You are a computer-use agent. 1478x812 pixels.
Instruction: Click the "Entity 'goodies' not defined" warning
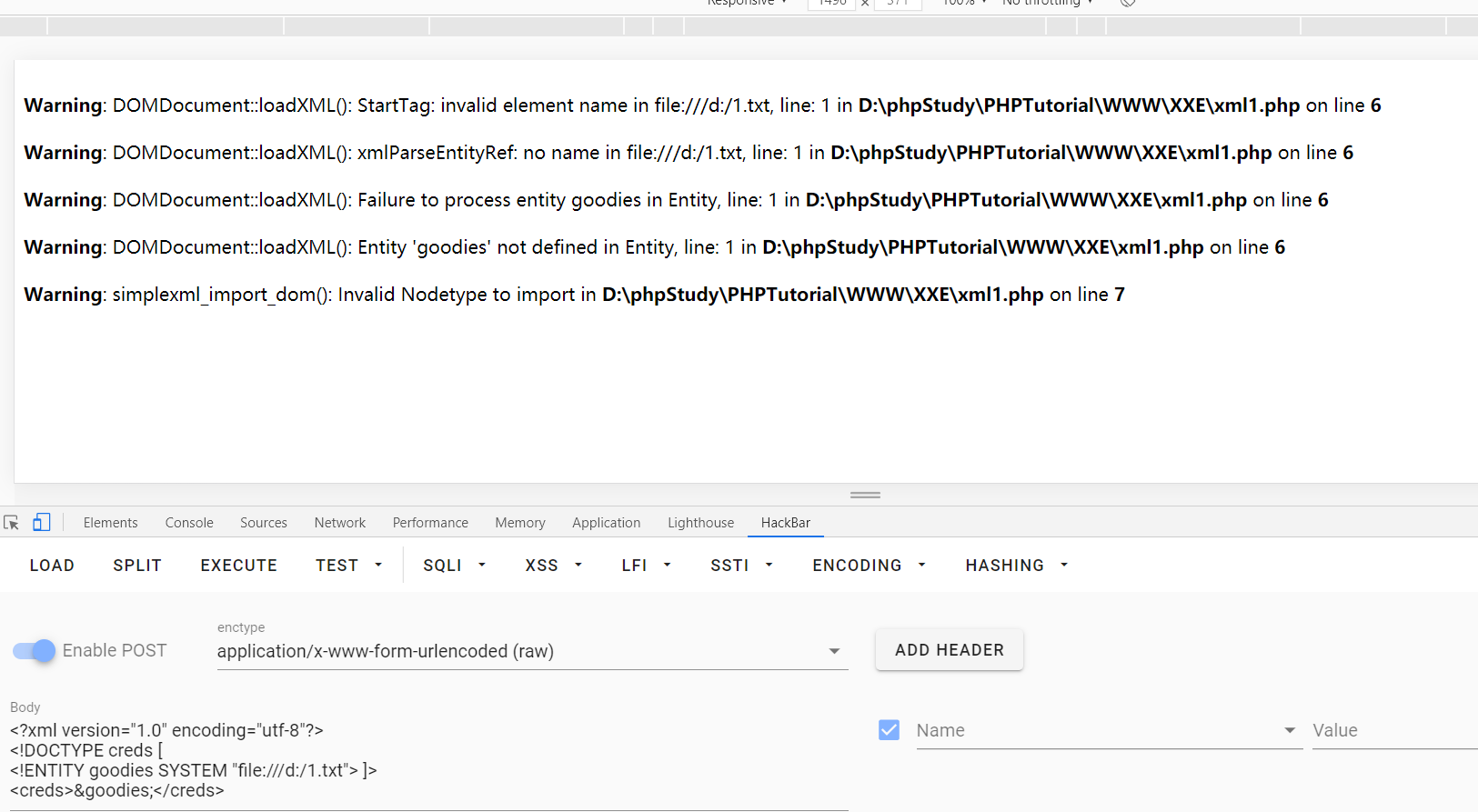(x=655, y=247)
